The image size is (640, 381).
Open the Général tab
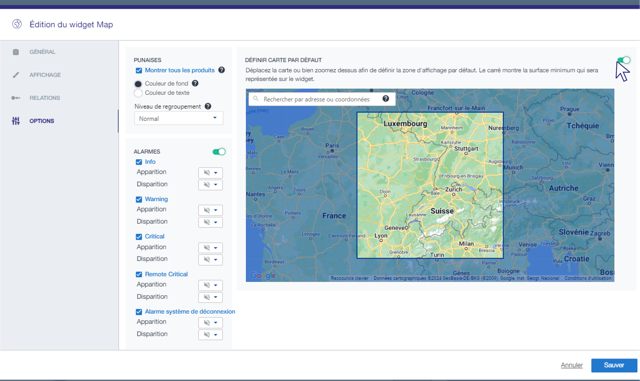coord(42,52)
